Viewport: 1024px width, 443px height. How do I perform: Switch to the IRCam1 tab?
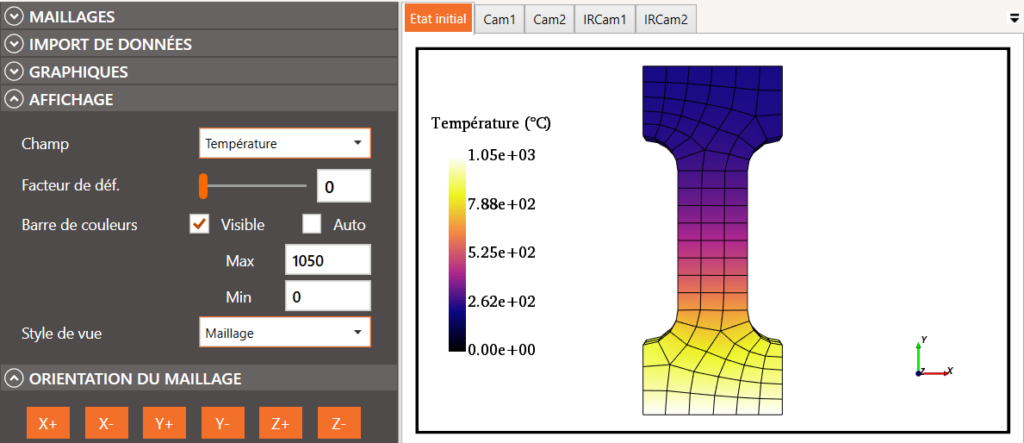click(604, 20)
